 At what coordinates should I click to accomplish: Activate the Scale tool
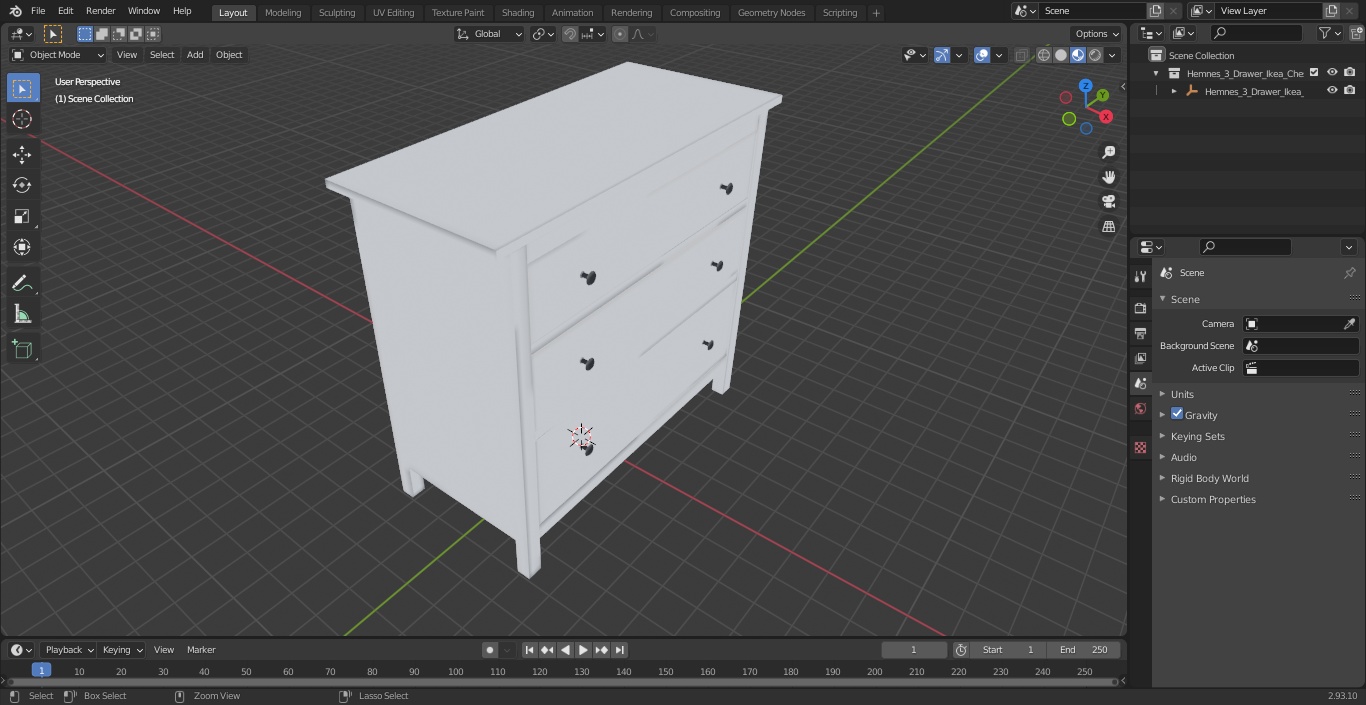click(22, 216)
